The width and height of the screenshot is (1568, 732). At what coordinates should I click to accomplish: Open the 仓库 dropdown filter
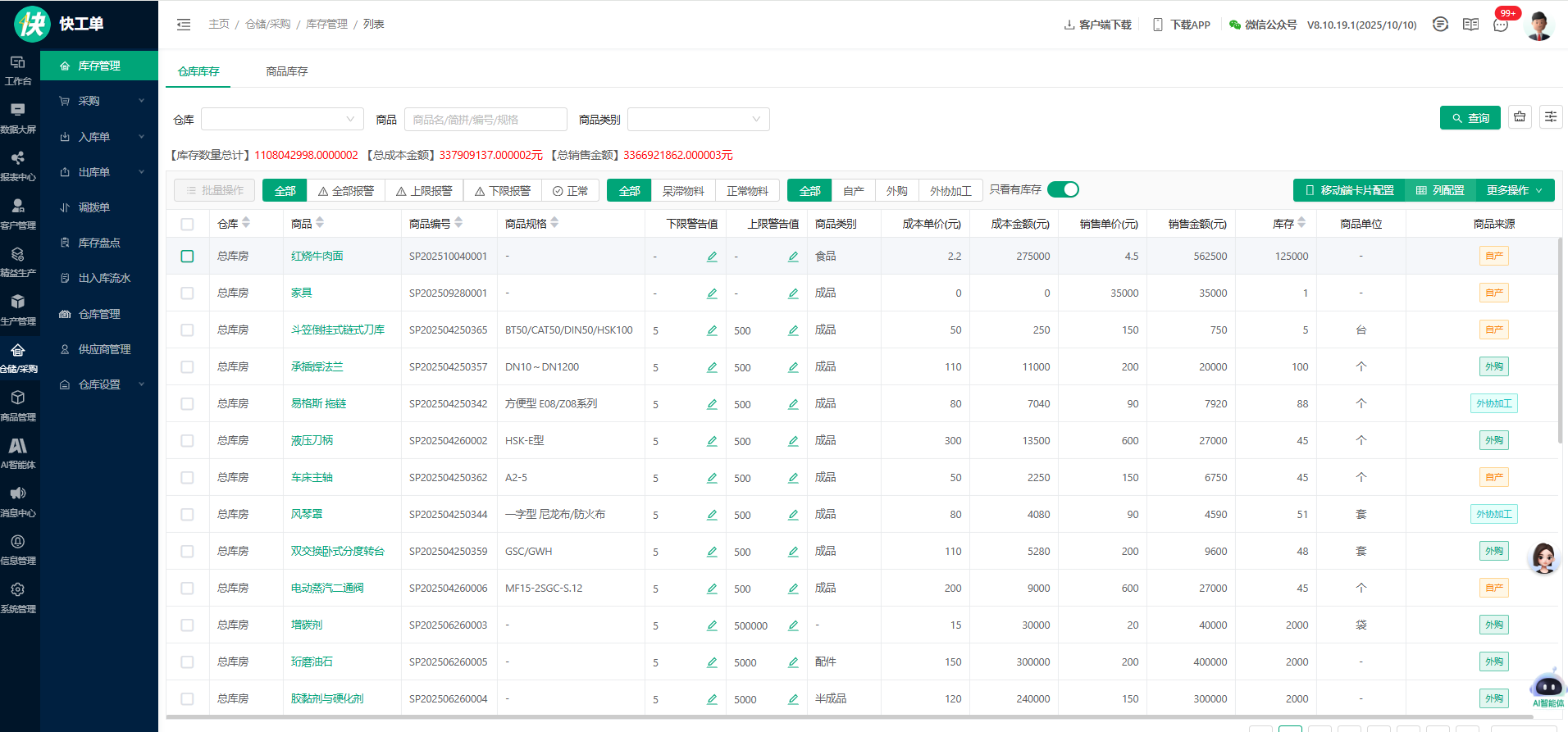[282, 120]
